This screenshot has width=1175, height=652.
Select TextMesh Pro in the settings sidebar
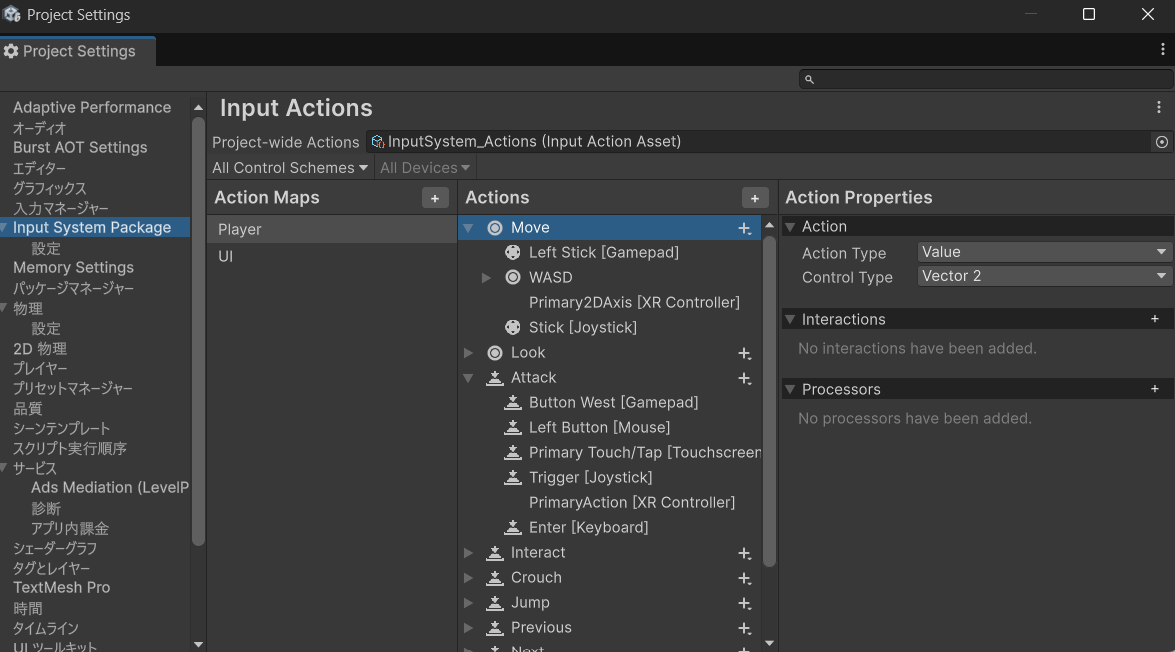coord(64,587)
